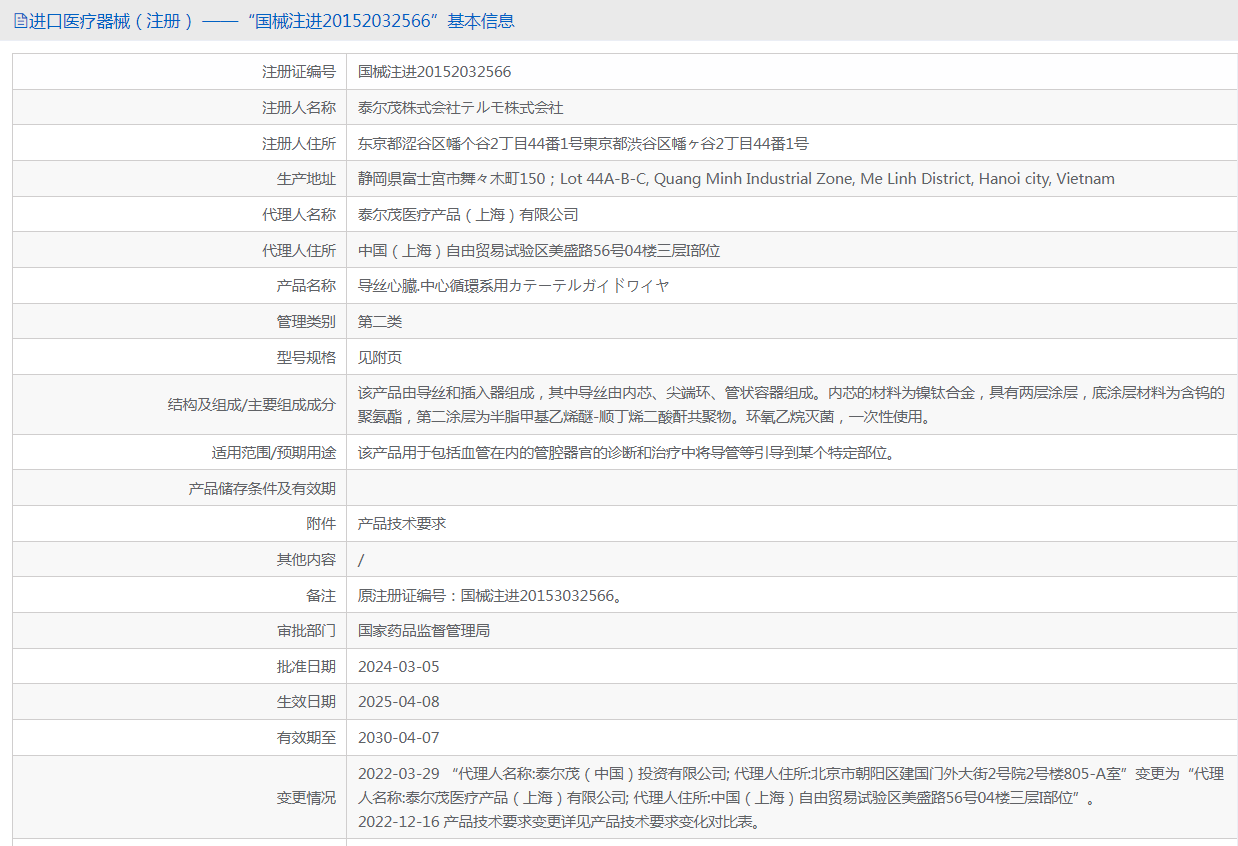Click the 批准日期 label
1238x846 pixels.
(x=306, y=667)
